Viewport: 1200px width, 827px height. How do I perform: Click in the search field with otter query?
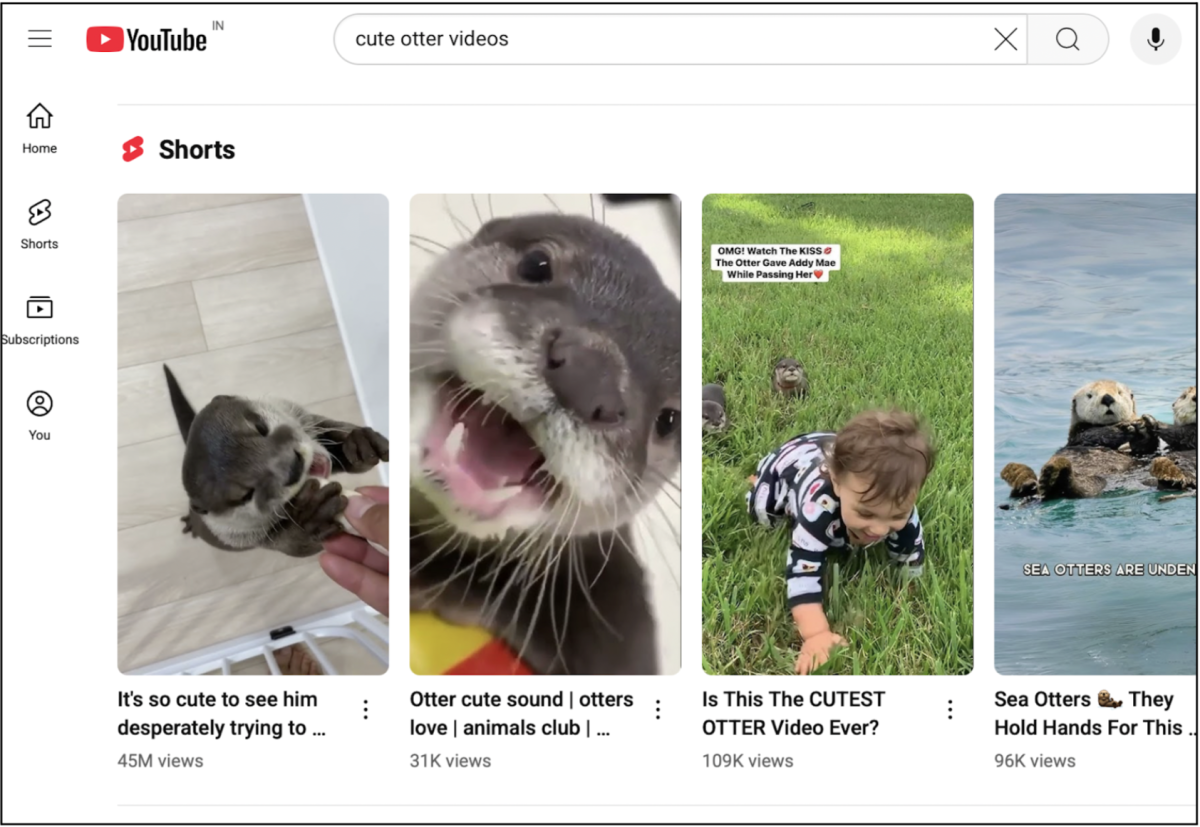660,39
